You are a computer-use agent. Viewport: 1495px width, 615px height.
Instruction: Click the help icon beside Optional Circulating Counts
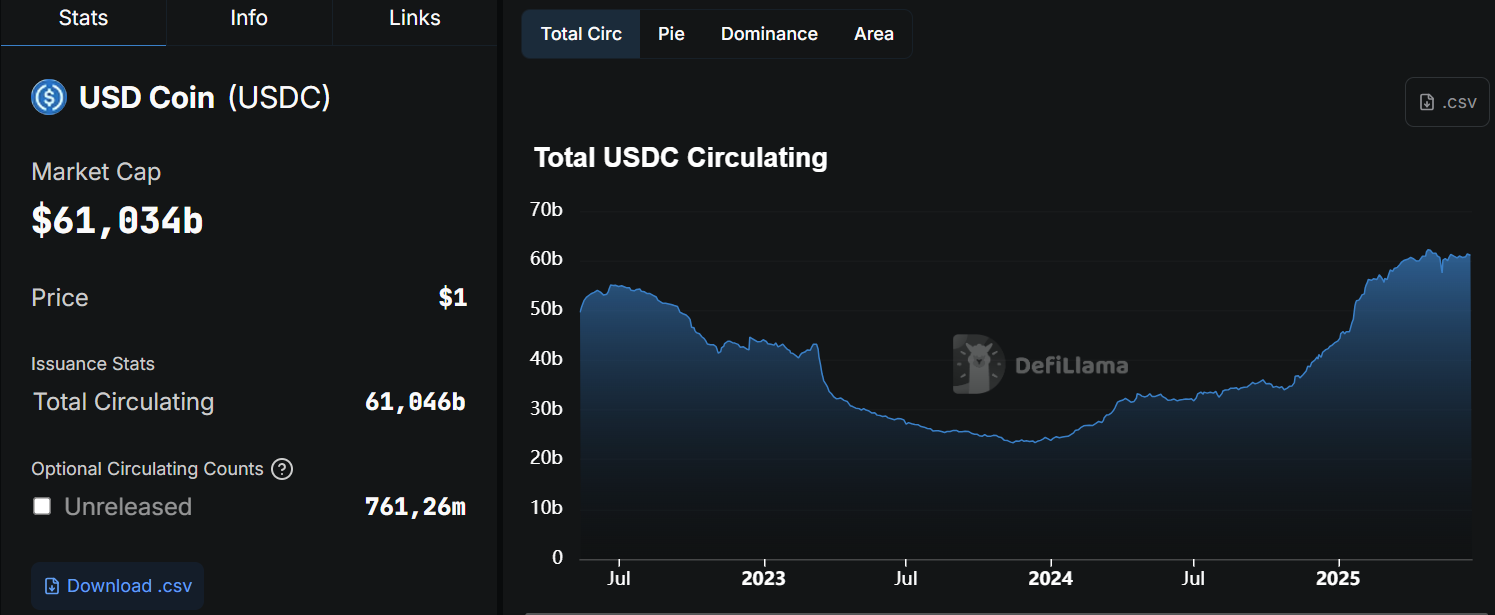coord(282,469)
